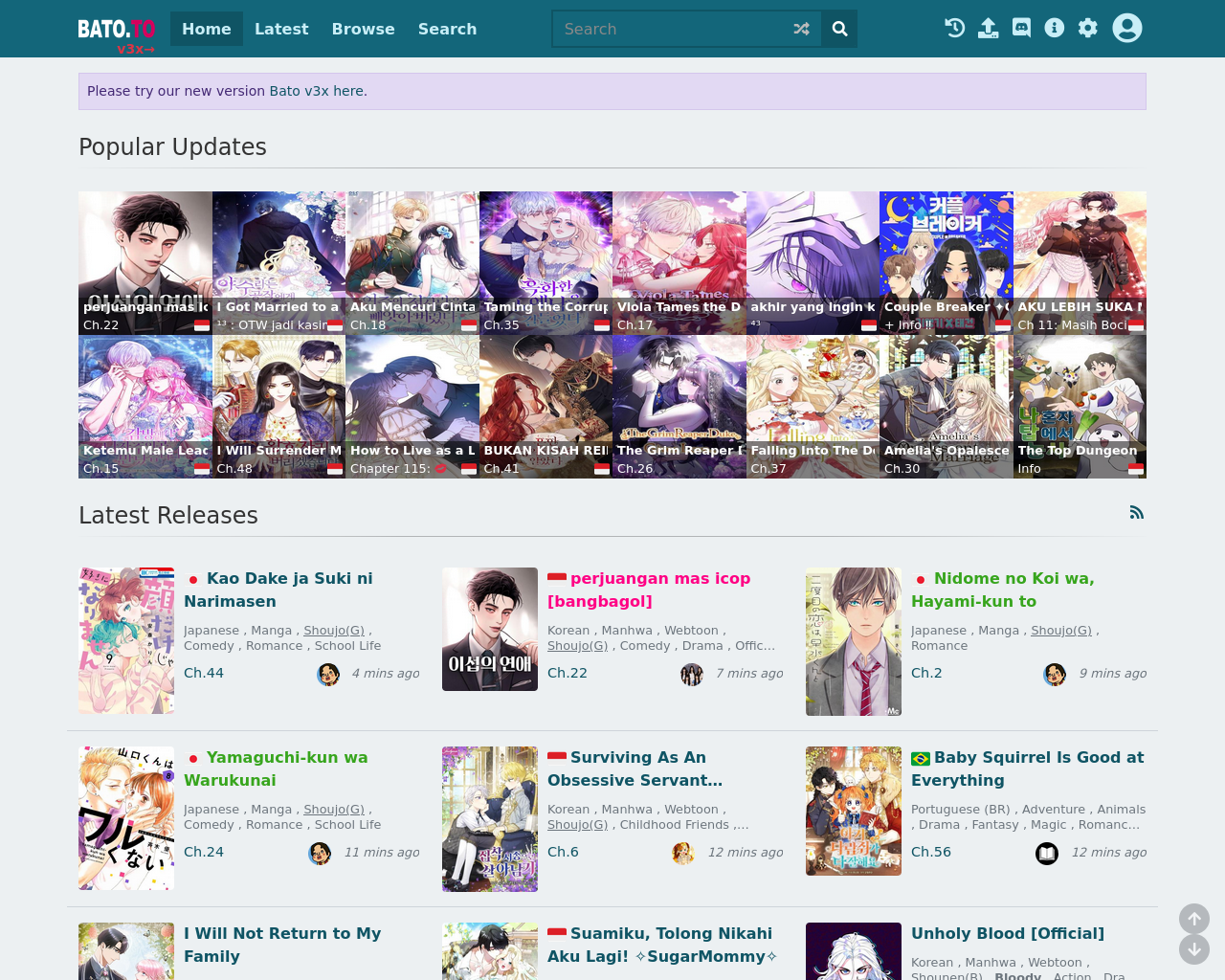The height and width of the screenshot is (980, 1225).
Task: Click 'The Top Dungeon' Info thumbnail
Action: (x=1080, y=407)
